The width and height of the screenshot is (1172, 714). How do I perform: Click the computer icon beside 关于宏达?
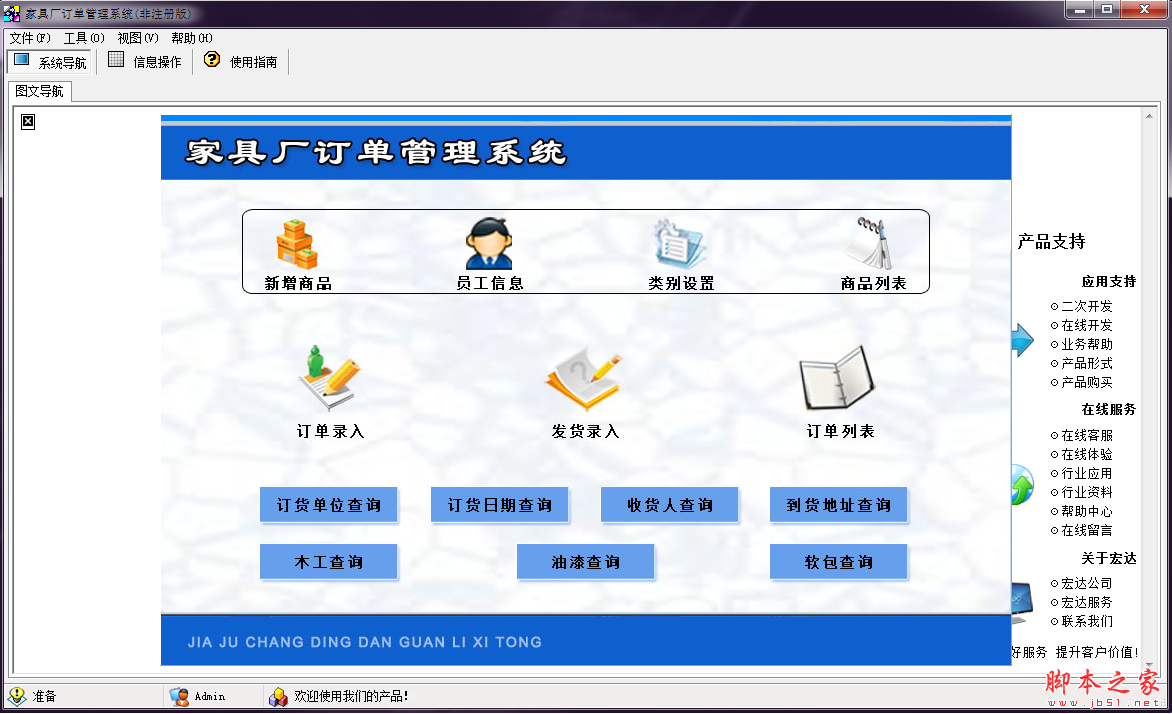point(1022,603)
